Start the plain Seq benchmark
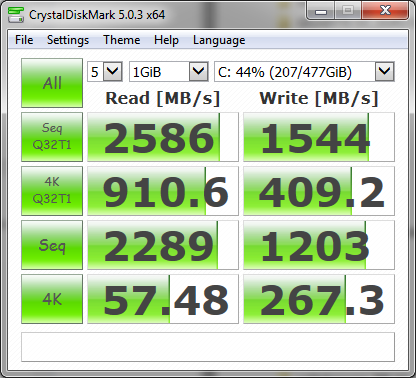Viewport: 416px width, 378px height. click(x=52, y=245)
